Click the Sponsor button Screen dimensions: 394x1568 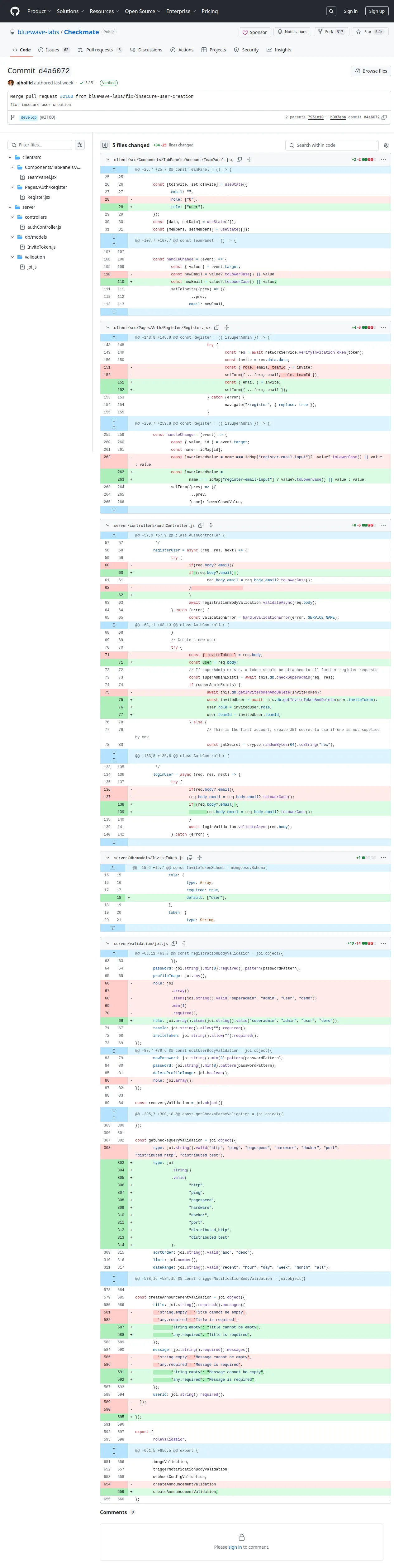pyautogui.click(x=254, y=32)
